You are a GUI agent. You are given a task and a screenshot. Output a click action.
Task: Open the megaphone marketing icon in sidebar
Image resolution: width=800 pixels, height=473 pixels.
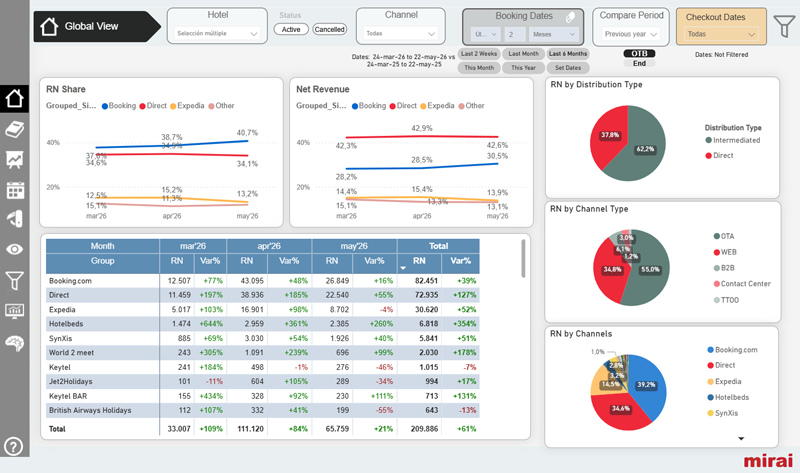[x=14, y=219]
